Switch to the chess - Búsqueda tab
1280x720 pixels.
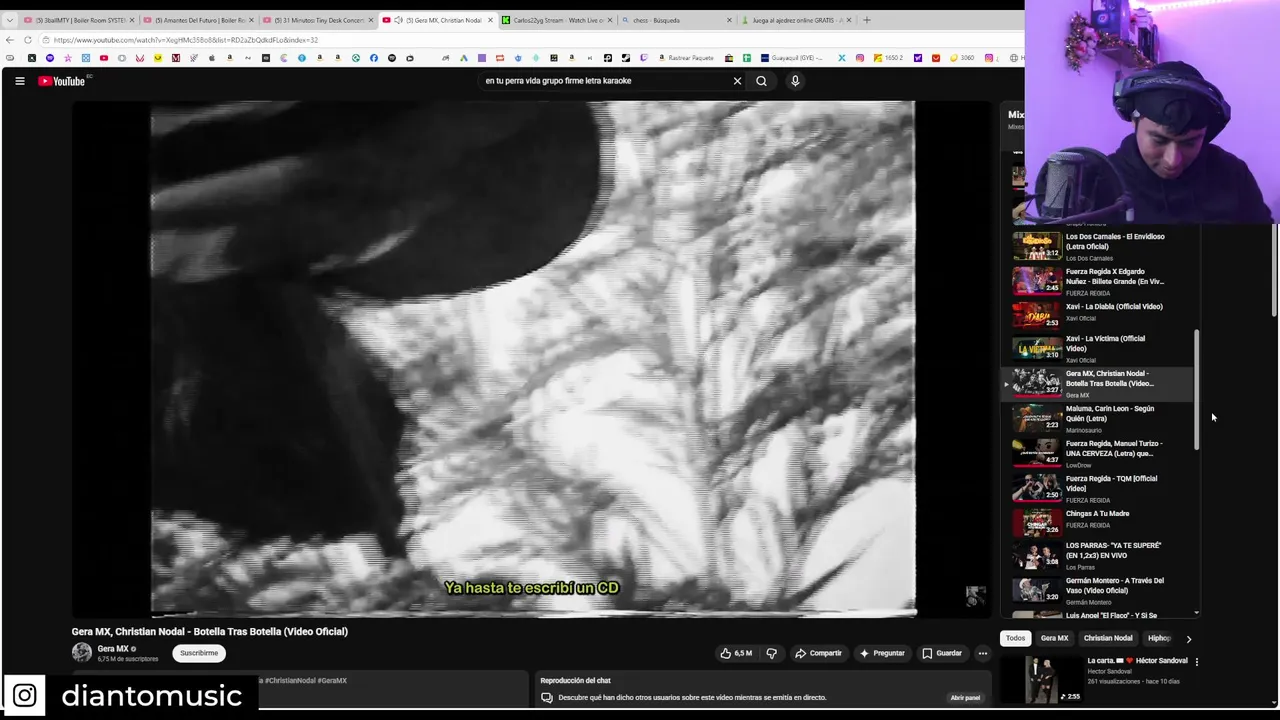(x=675, y=20)
